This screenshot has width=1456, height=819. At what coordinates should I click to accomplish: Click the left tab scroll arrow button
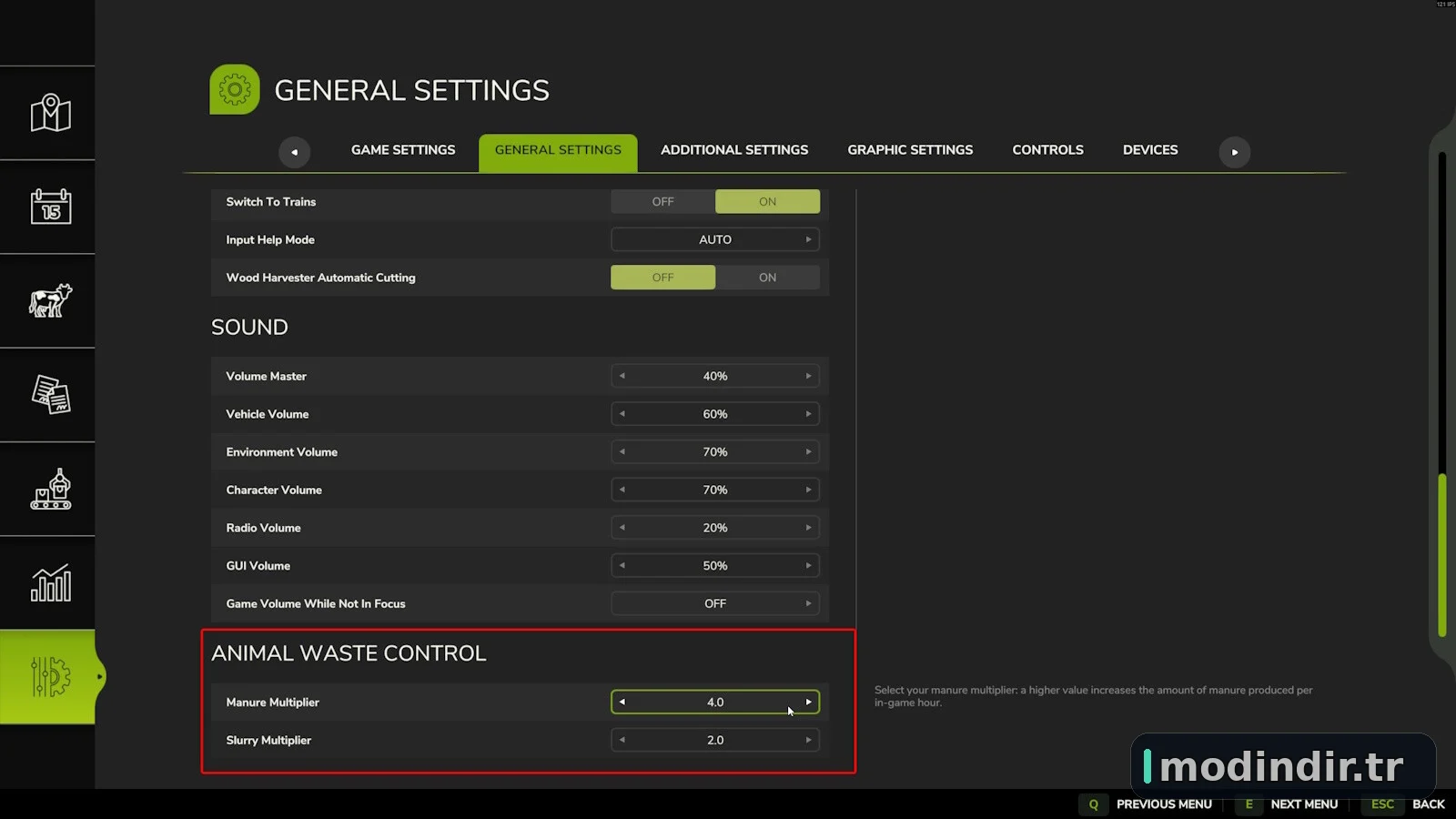(294, 152)
